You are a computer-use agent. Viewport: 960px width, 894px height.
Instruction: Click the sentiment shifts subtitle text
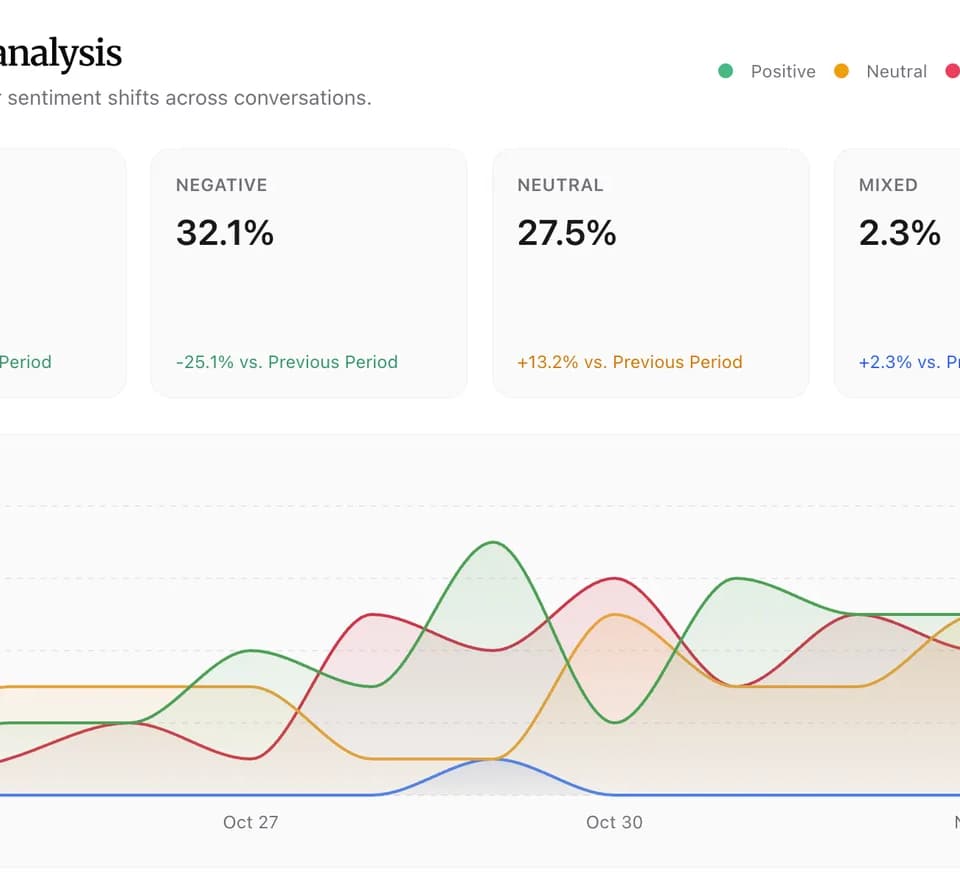tap(189, 98)
